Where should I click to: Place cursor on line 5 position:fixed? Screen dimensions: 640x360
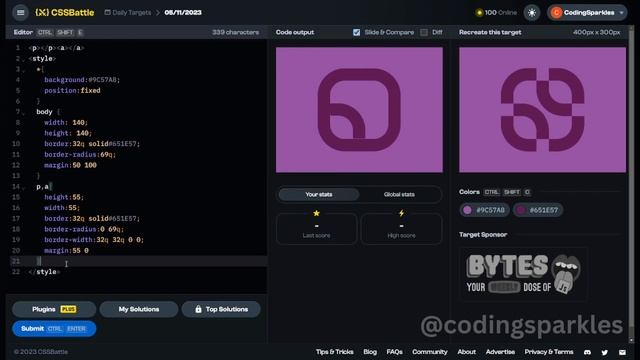point(72,91)
